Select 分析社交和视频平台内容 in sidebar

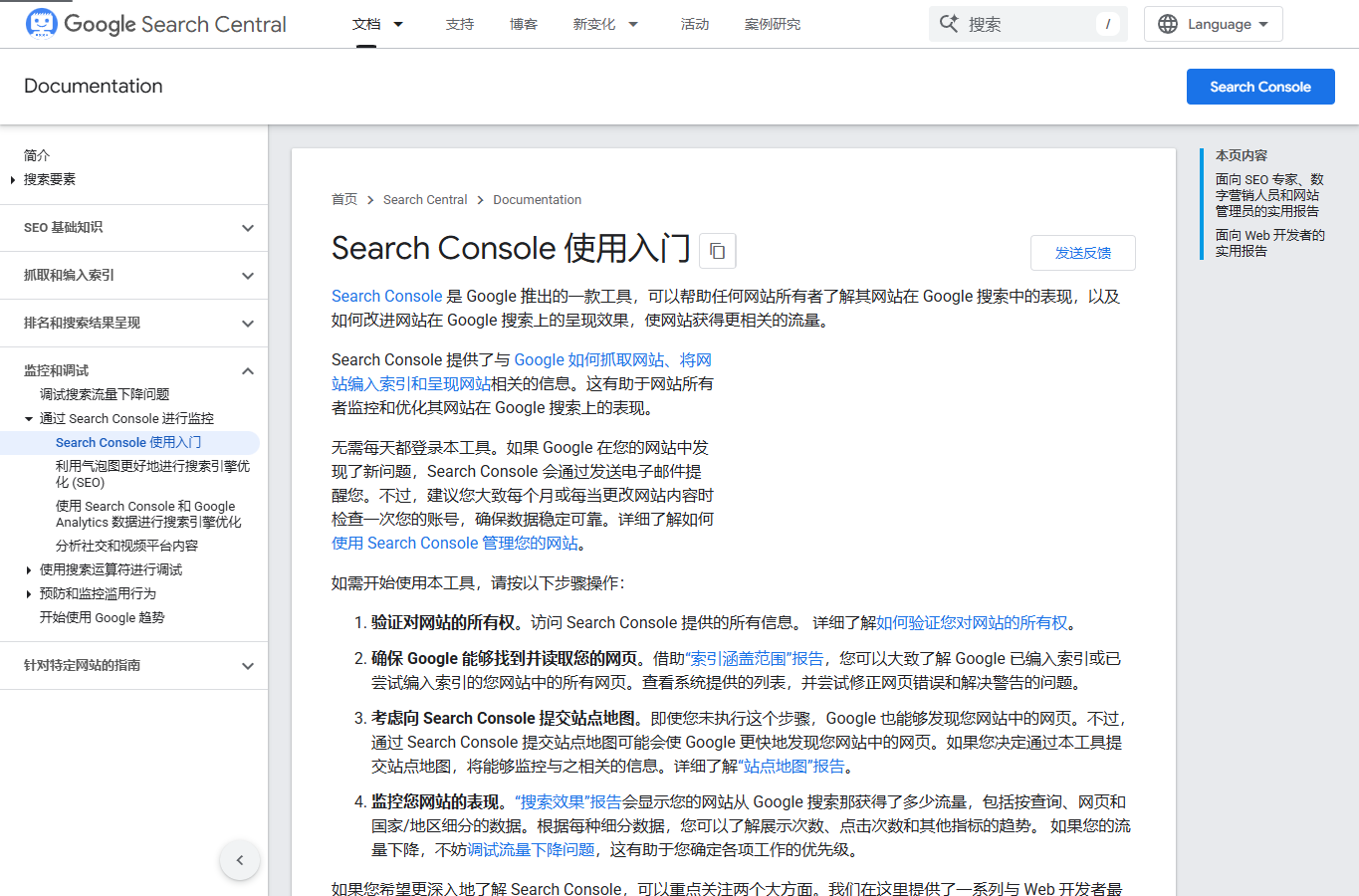click(126, 547)
